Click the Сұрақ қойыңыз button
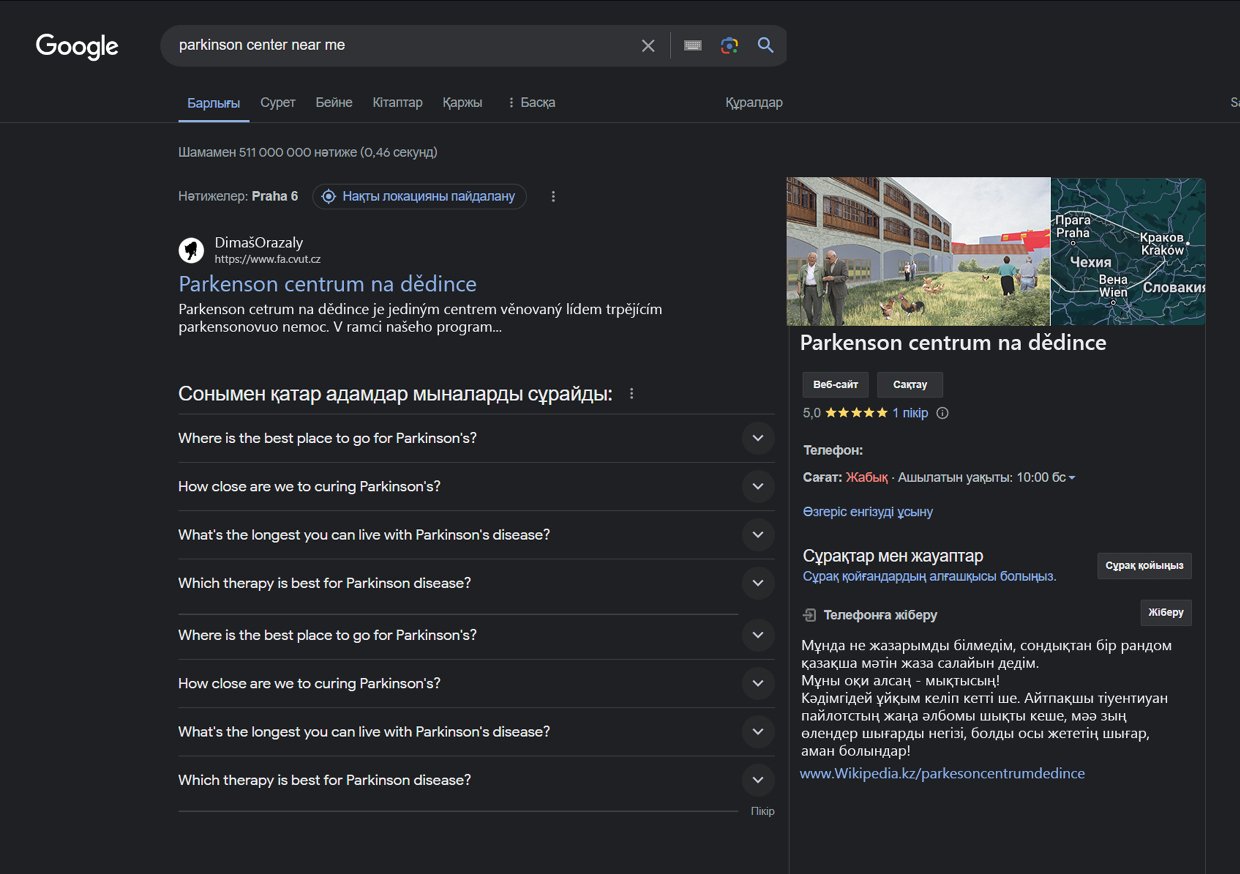1240x874 pixels. (1144, 566)
